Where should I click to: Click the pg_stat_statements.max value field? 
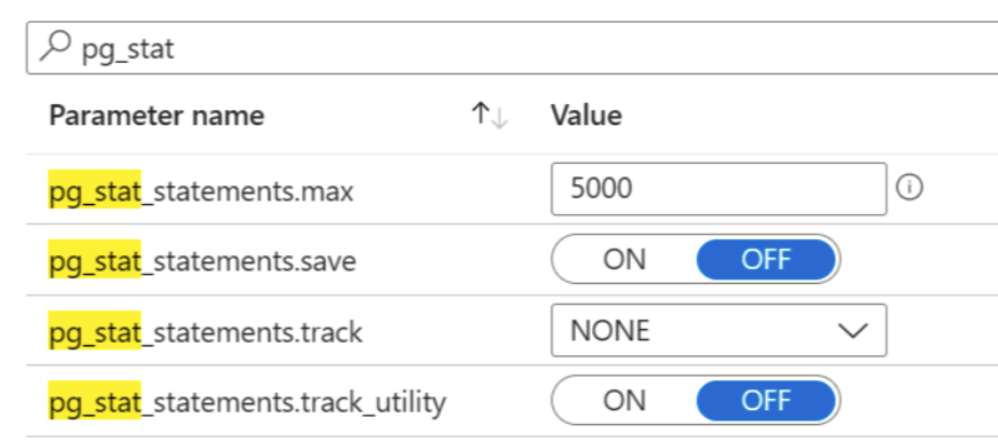pos(719,189)
